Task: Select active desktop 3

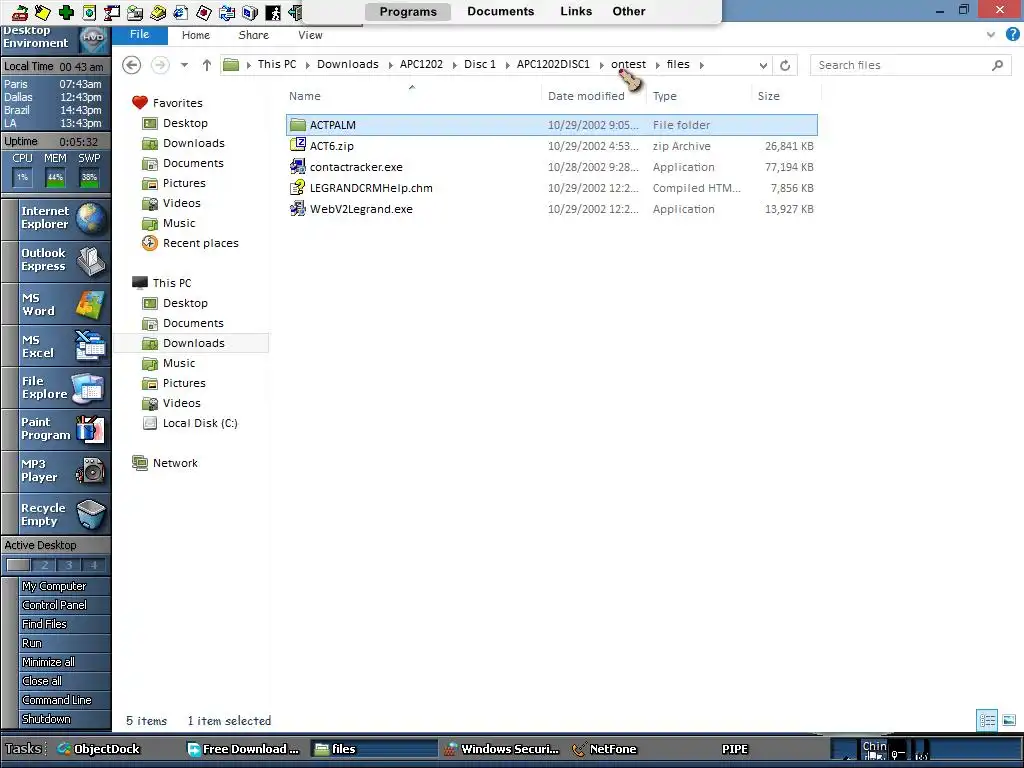Action: click(69, 565)
